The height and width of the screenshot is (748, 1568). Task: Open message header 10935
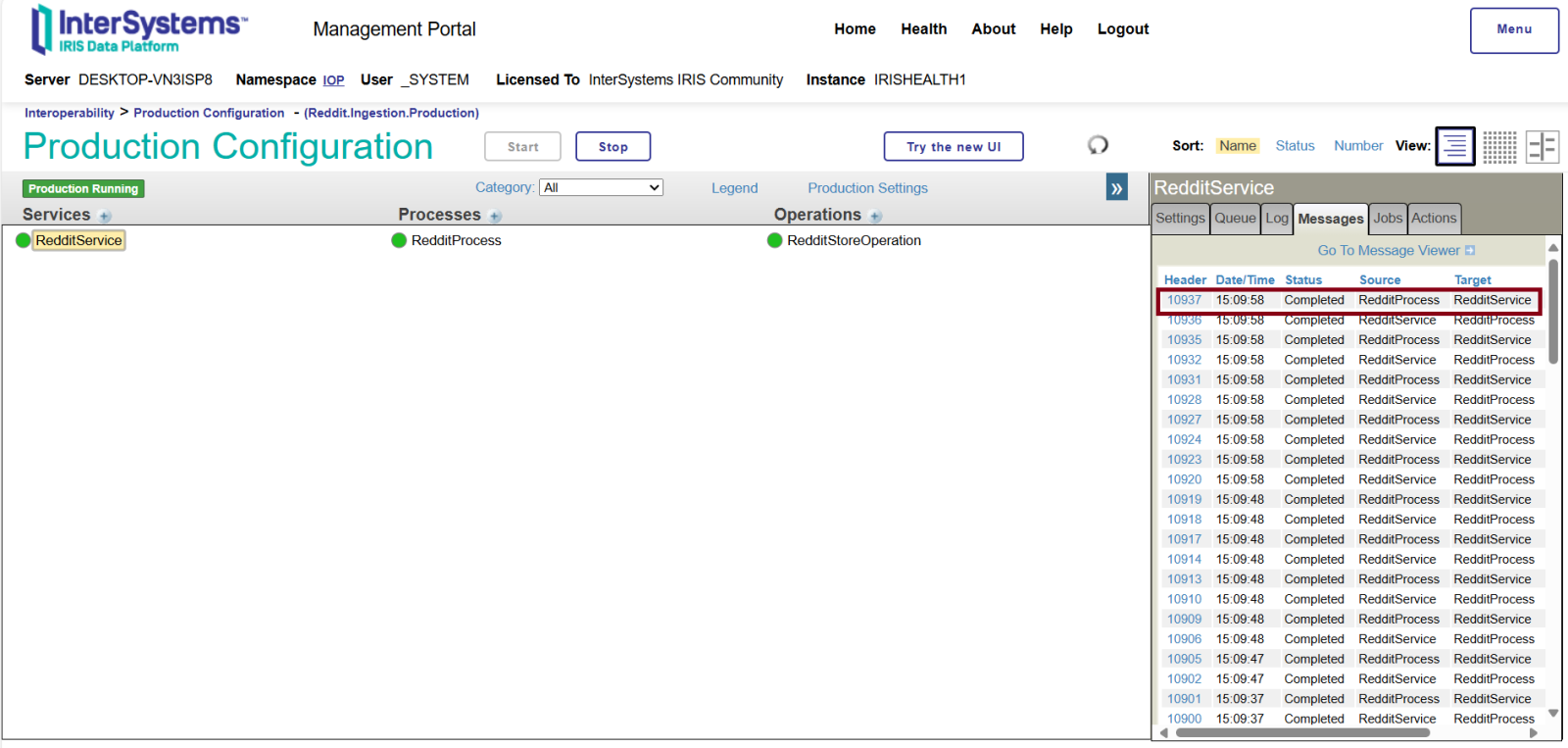[1184, 340]
